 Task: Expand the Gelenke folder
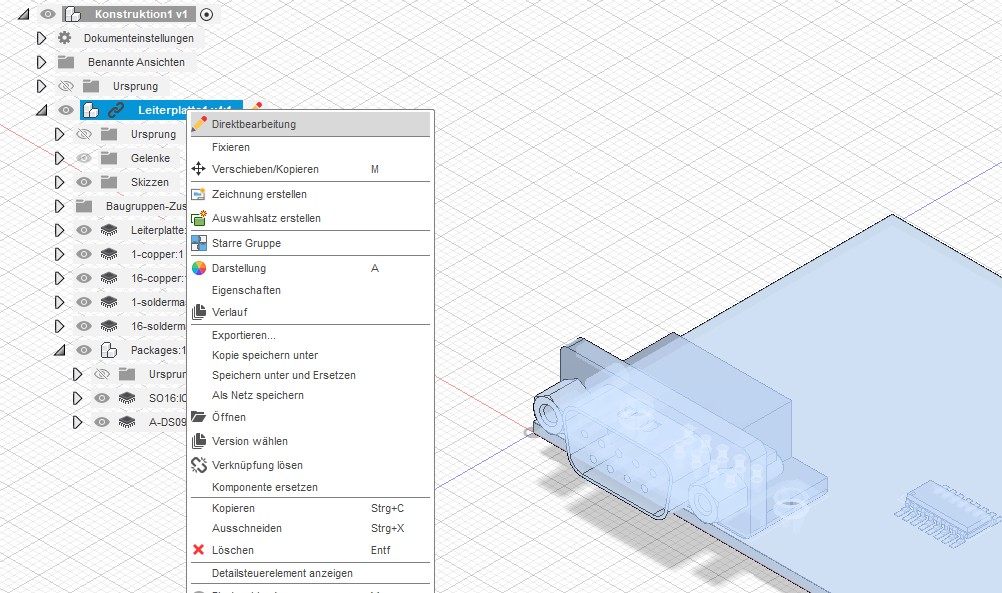click(x=59, y=158)
